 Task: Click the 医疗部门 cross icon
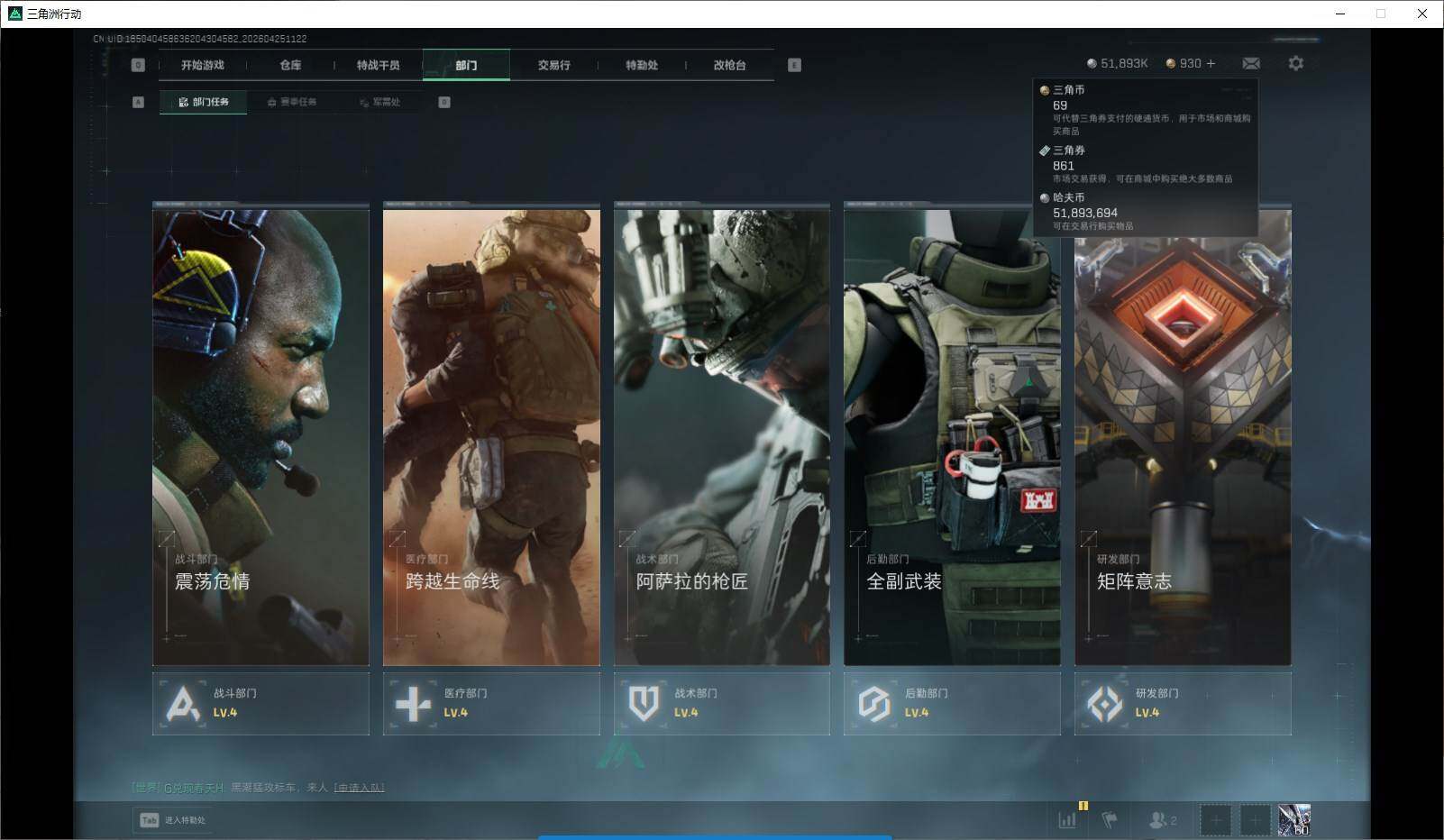414,704
